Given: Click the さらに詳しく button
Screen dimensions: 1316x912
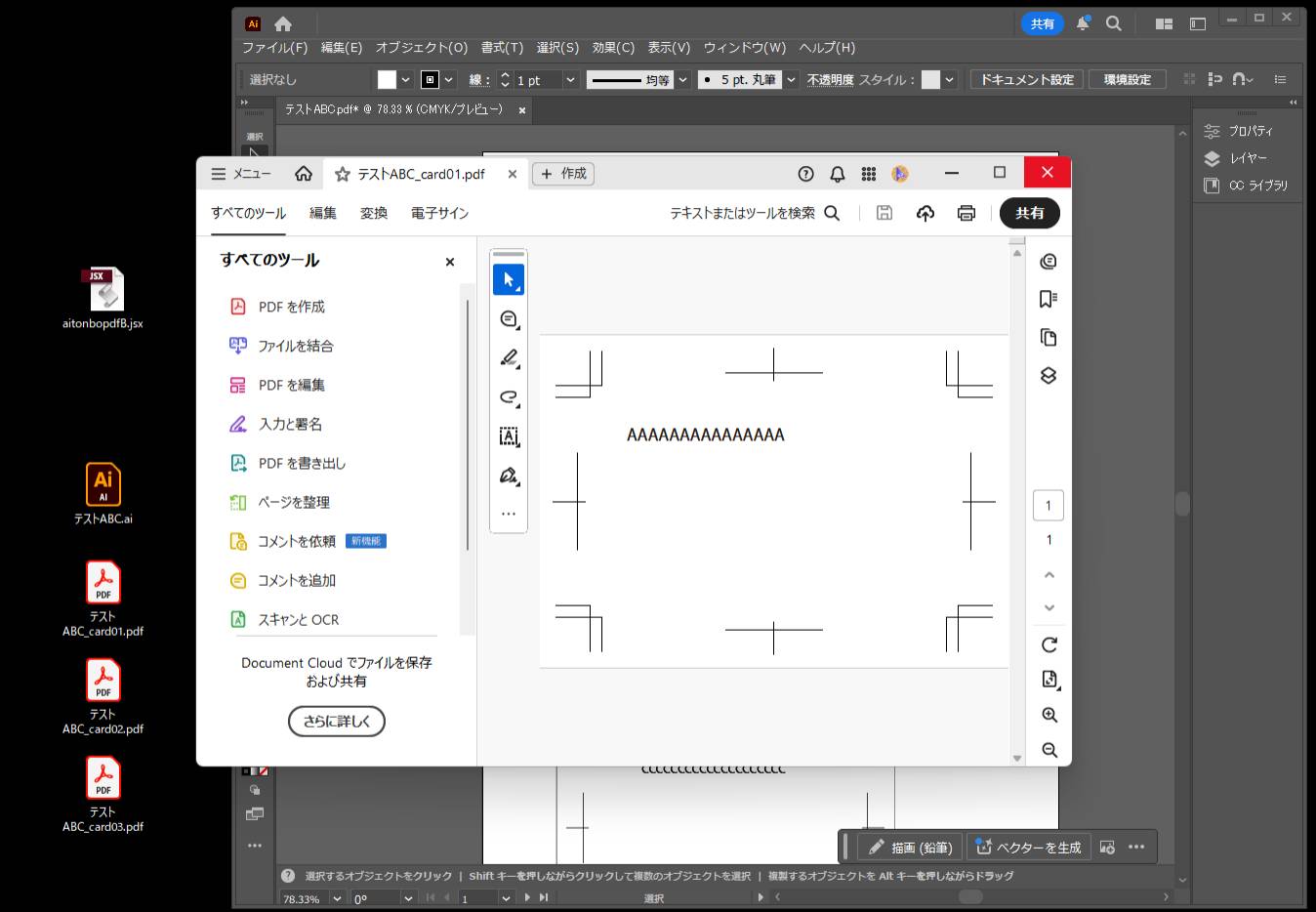Looking at the screenshot, I should [336, 722].
